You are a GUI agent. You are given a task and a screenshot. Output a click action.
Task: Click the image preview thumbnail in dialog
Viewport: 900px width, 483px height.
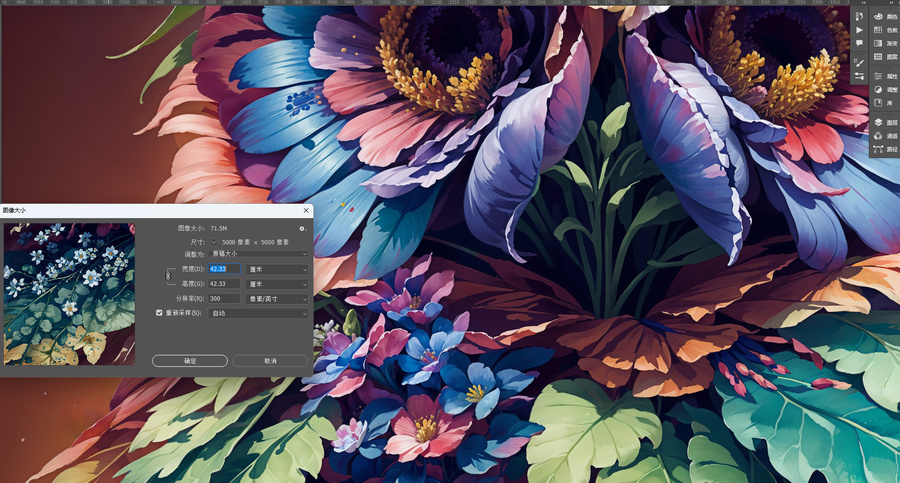point(69,294)
